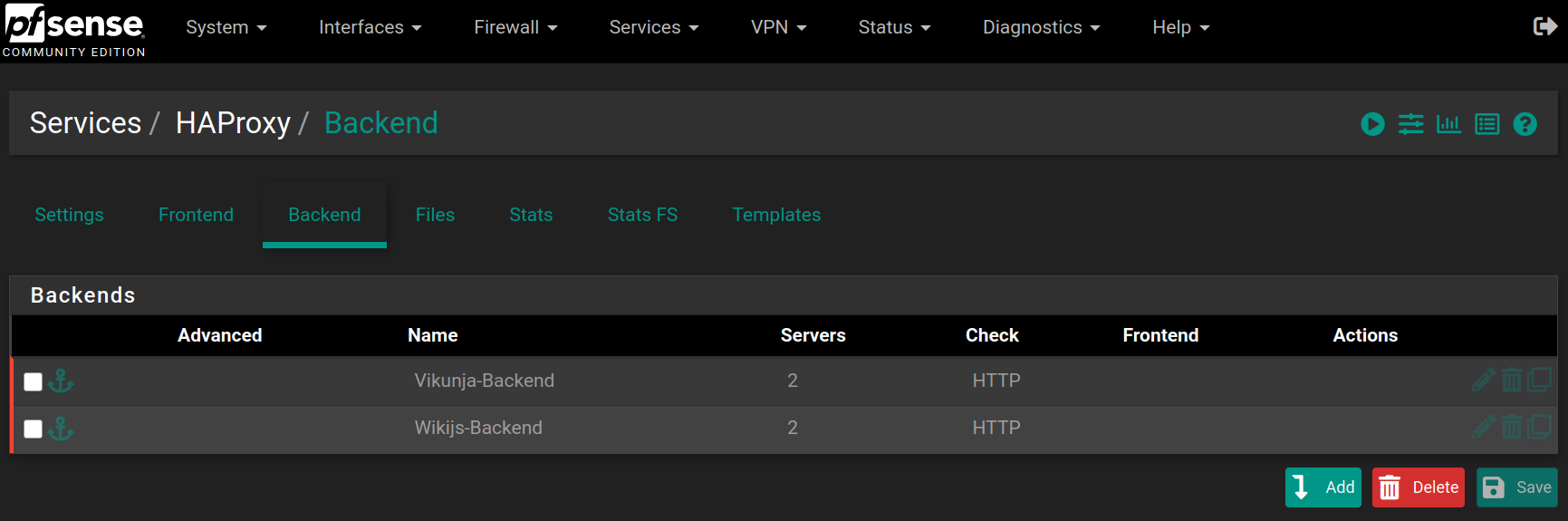The width and height of the screenshot is (1568, 521).
Task: Open the Status dropdown menu
Action: 894,27
